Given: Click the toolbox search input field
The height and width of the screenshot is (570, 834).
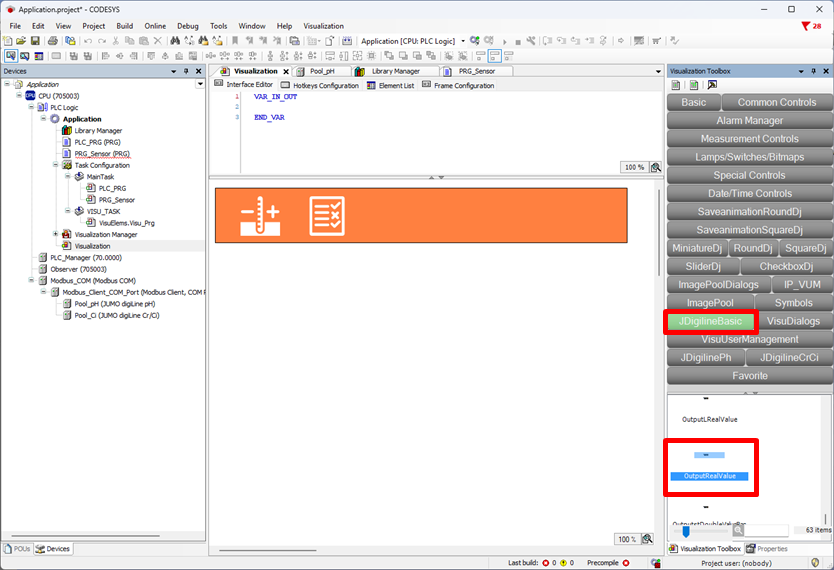Looking at the screenshot, I should (x=766, y=530).
